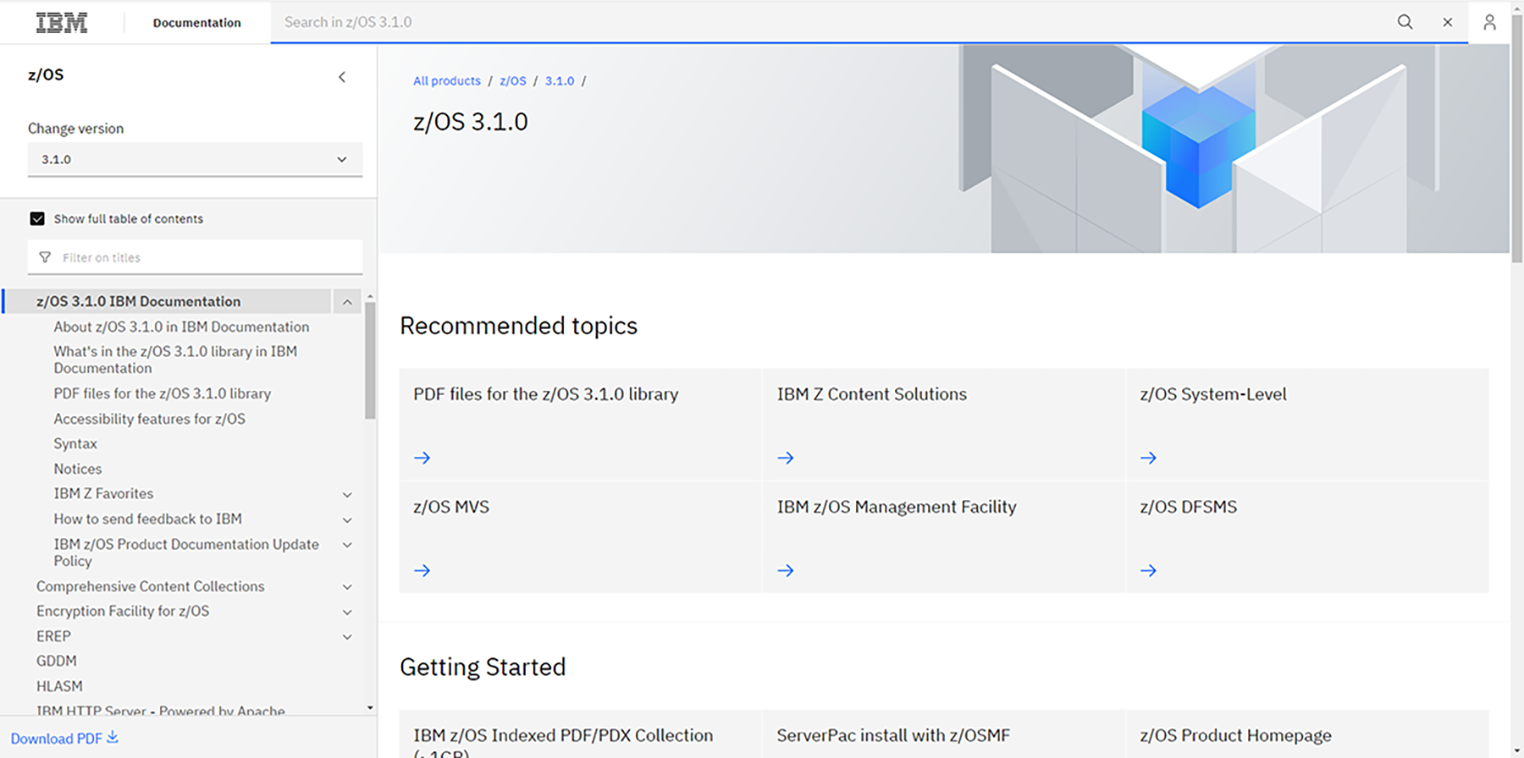Open the Documentation header tab
The width and height of the screenshot is (1524, 758).
click(x=197, y=22)
